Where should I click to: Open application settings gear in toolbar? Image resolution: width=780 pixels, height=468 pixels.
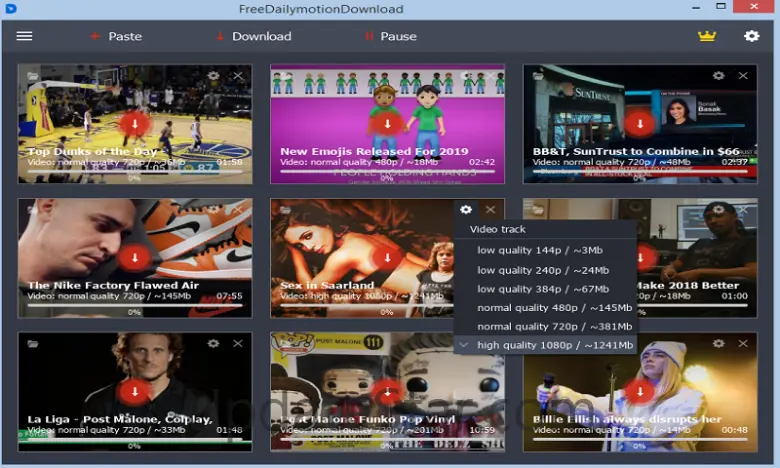tap(751, 36)
